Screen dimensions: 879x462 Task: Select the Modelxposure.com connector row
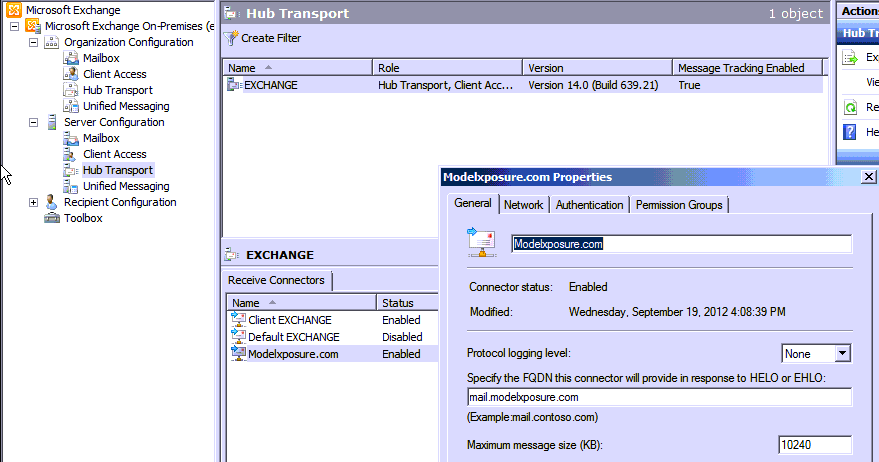tap(333, 354)
